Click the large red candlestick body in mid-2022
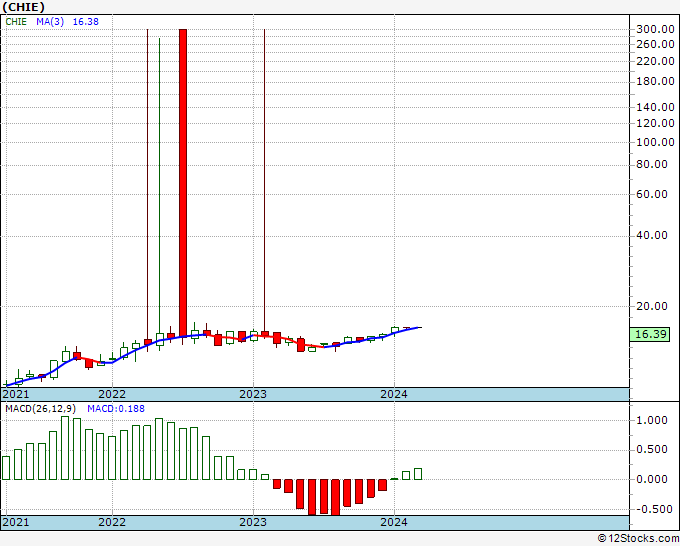This screenshot has height=546, width=680. (x=183, y=183)
